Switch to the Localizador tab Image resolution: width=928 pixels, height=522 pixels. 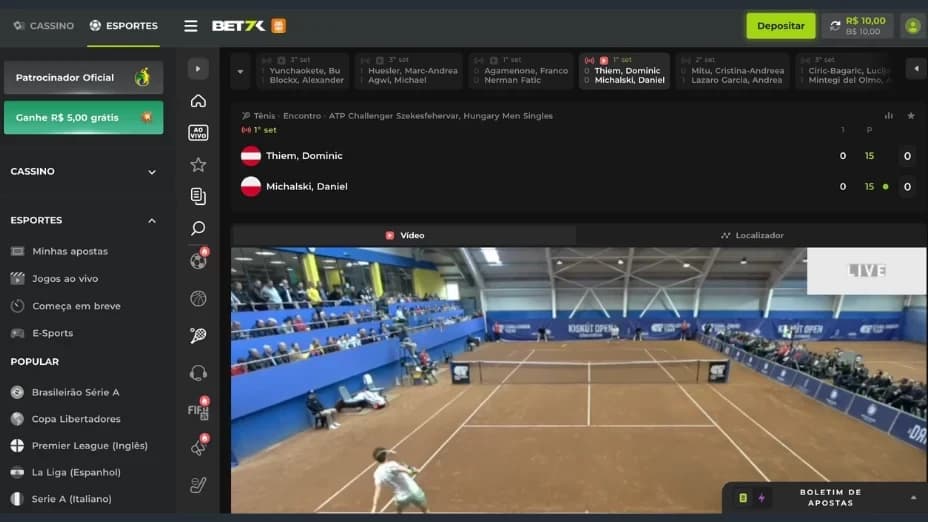[x=752, y=236]
